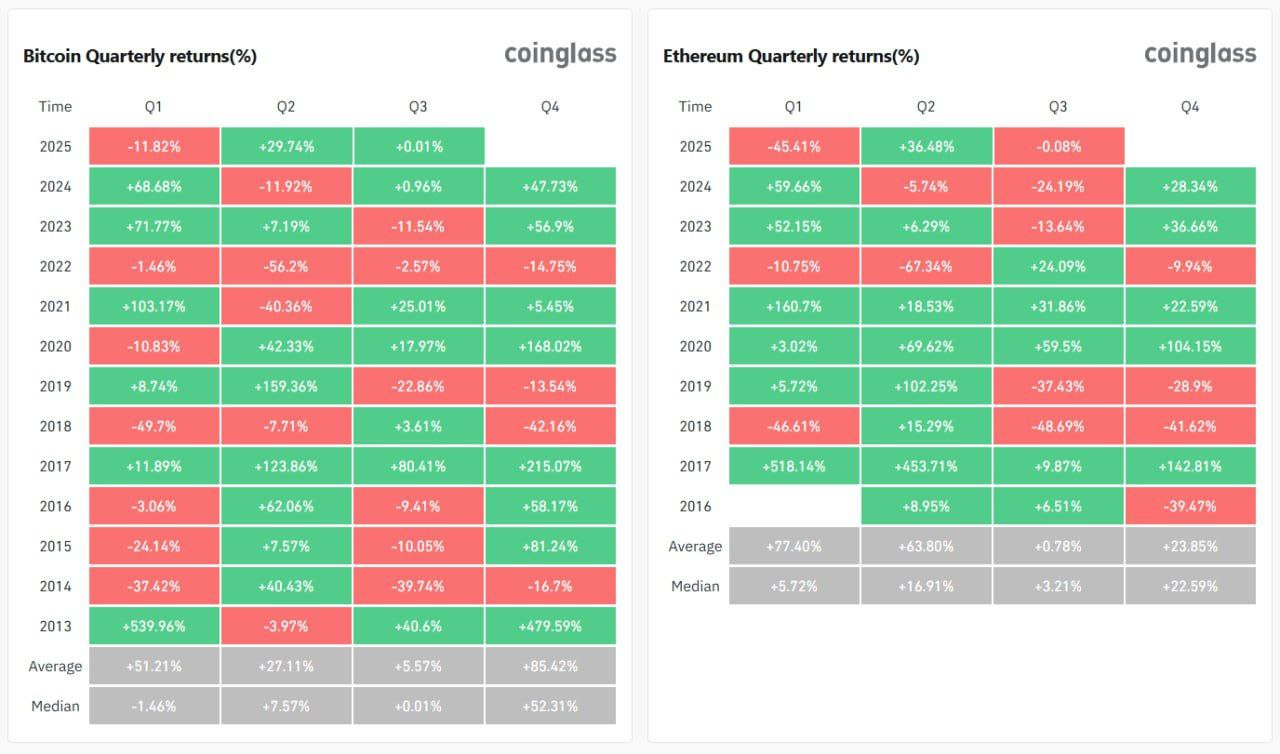Image resolution: width=1280 pixels, height=754 pixels.
Task: Select the +539.96% Bitcoin 2013 Q1 cell
Action: [154, 626]
